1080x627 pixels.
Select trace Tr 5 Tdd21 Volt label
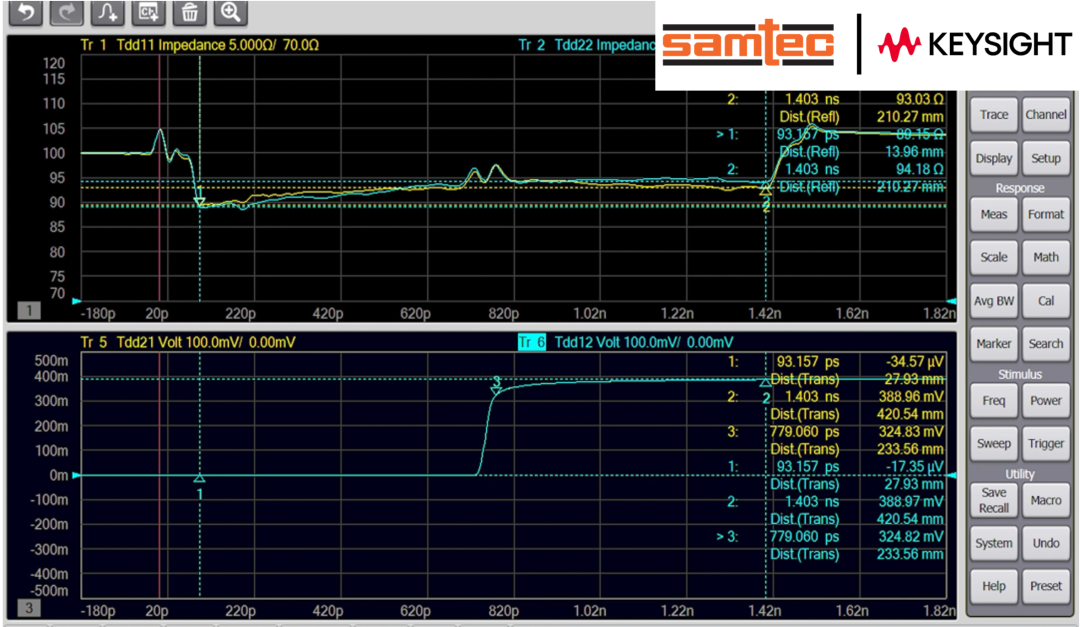[188, 342]
